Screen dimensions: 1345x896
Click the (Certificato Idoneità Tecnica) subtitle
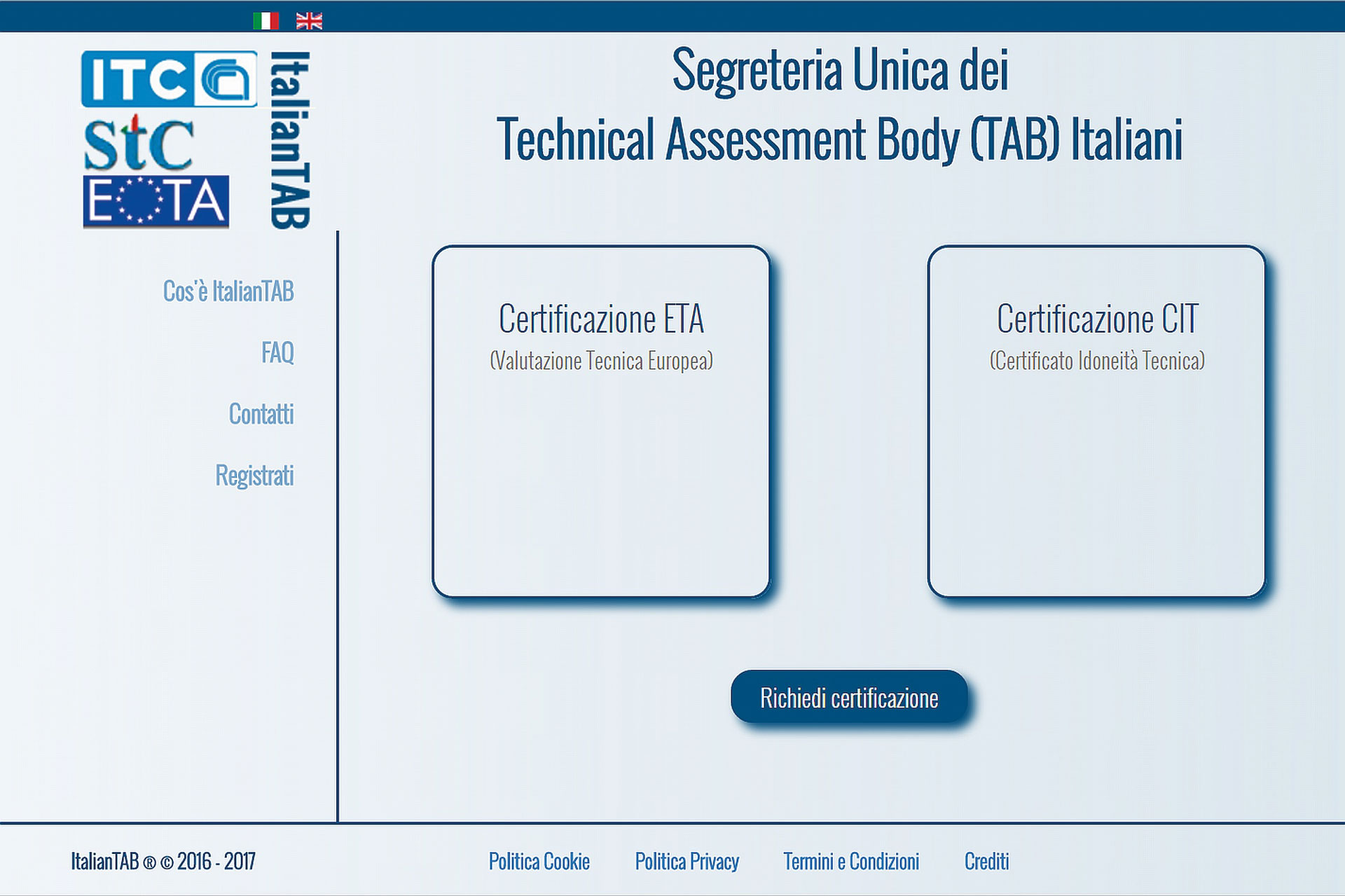tap(1097, 361)
